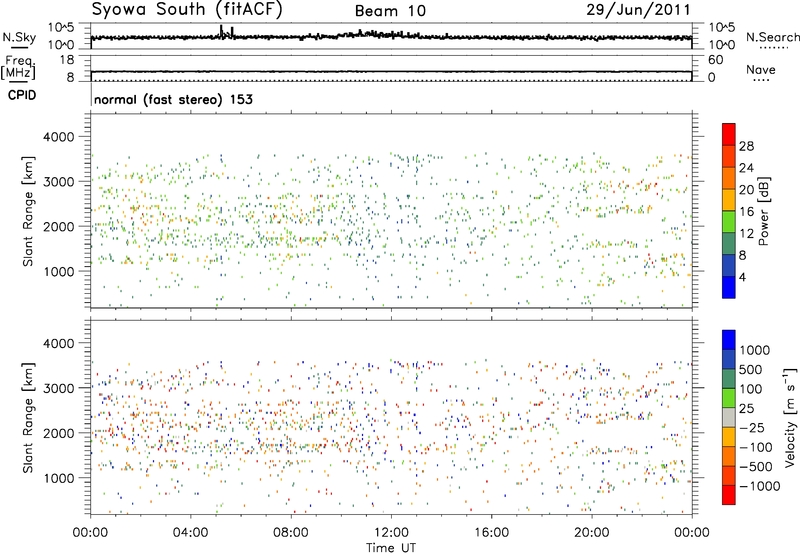
Task: Click the '60' Nave axis tick
Action: [x=716, y=60]
